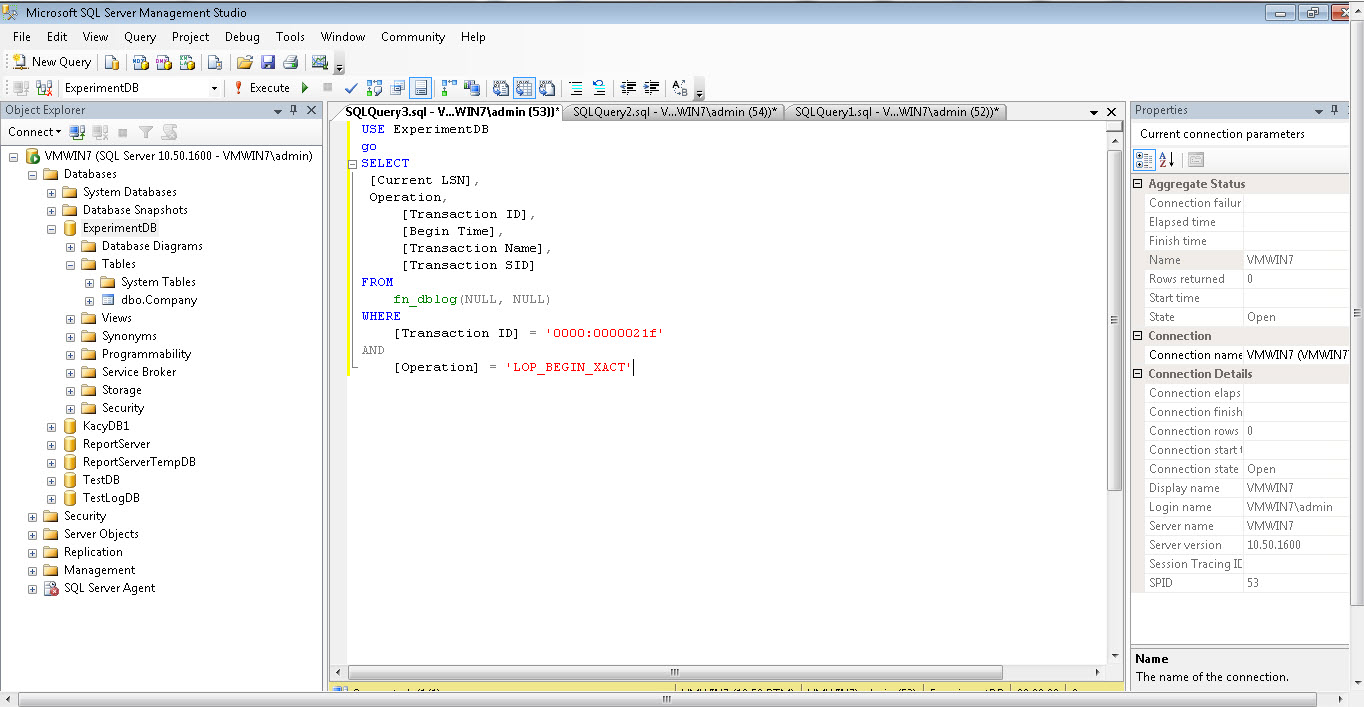Sort Properties alphabetically
The width and height of the screenshot is (1364, 707).
[1166, 160]
